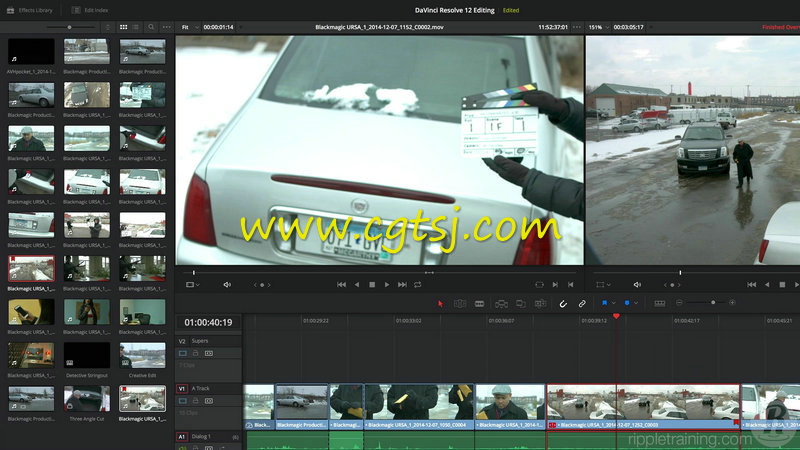Set mark out point in source viewer

[570, 285]
